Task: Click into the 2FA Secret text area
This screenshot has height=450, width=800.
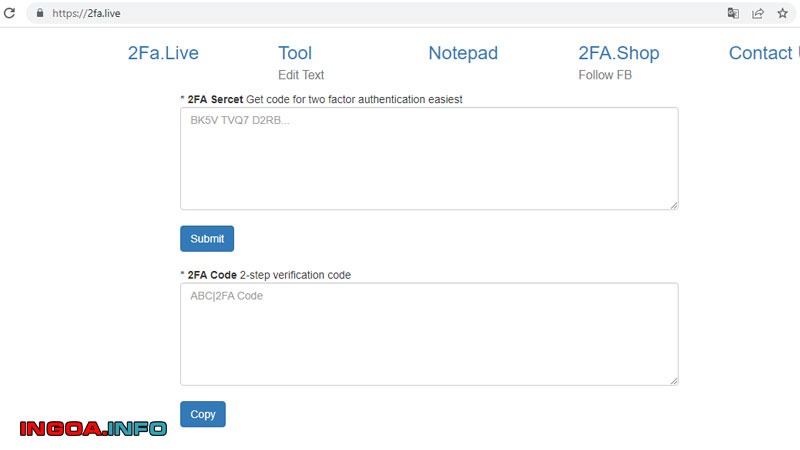Action: 429,158
